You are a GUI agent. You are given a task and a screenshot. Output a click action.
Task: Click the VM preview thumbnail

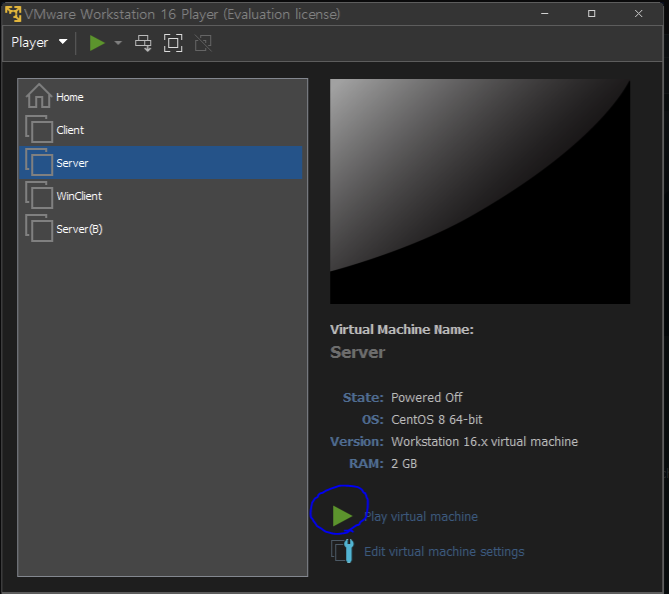pos(480,192)
